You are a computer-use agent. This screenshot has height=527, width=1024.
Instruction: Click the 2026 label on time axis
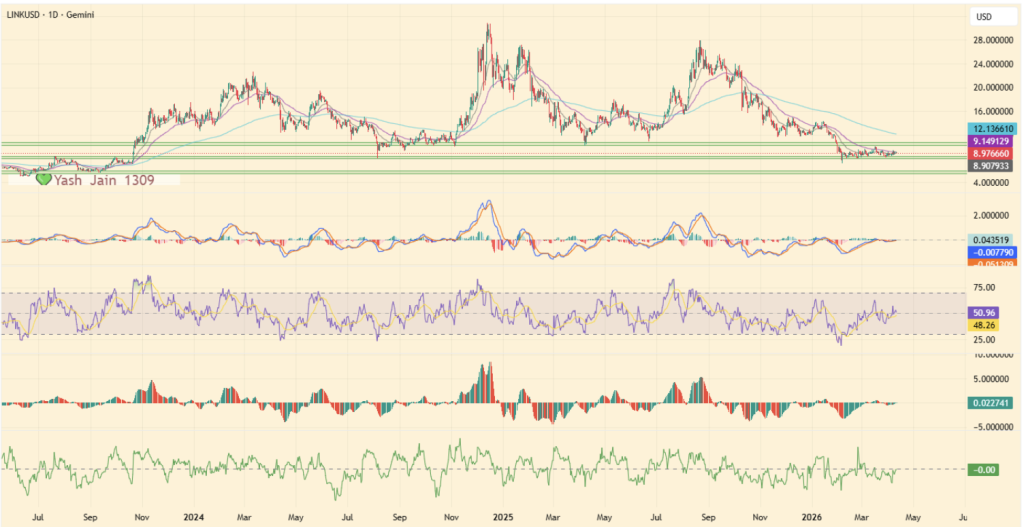[x=813, y=516]
